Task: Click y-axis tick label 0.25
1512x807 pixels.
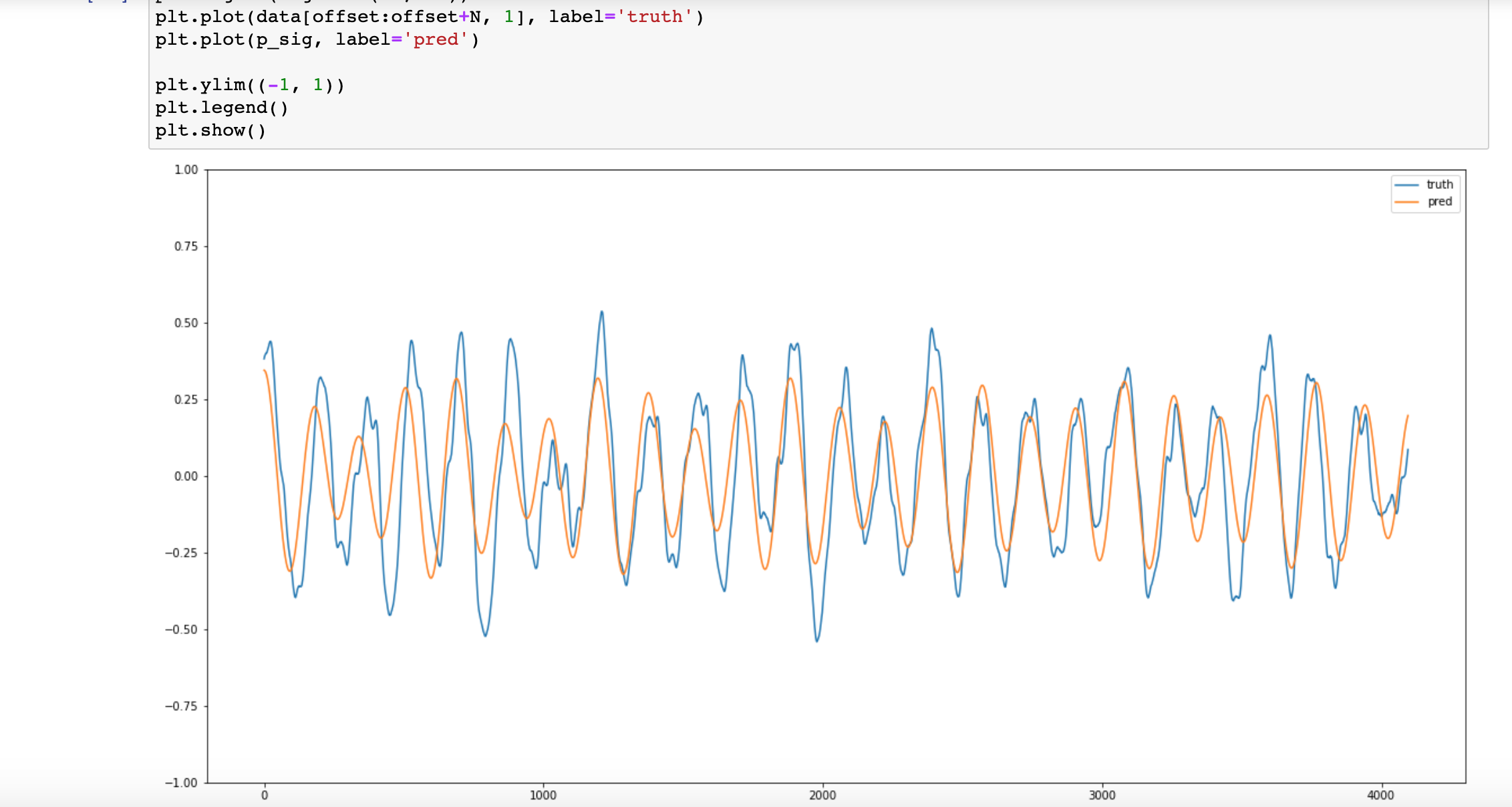Action: (186, 399)
